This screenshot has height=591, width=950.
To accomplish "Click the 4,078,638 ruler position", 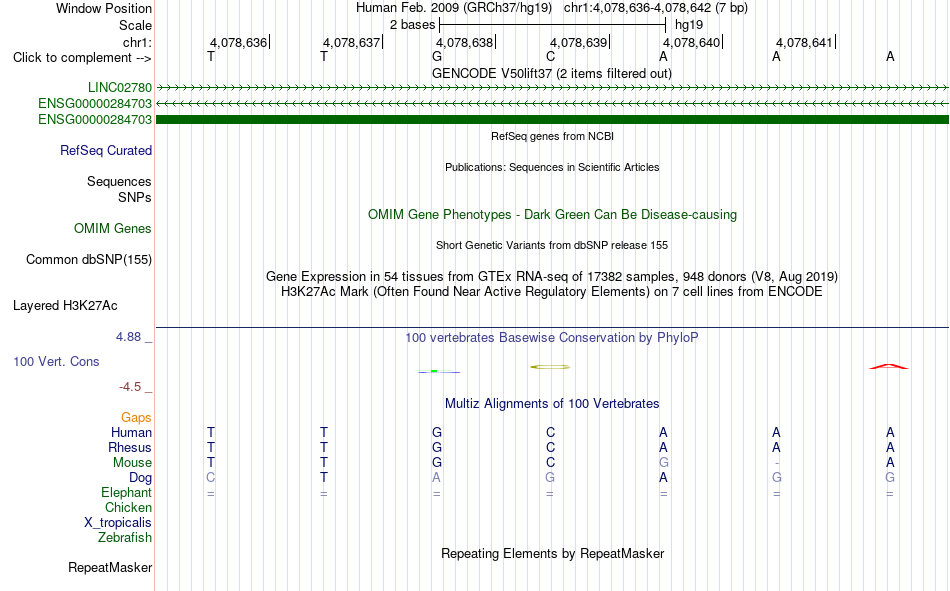I will click(465, 42).
